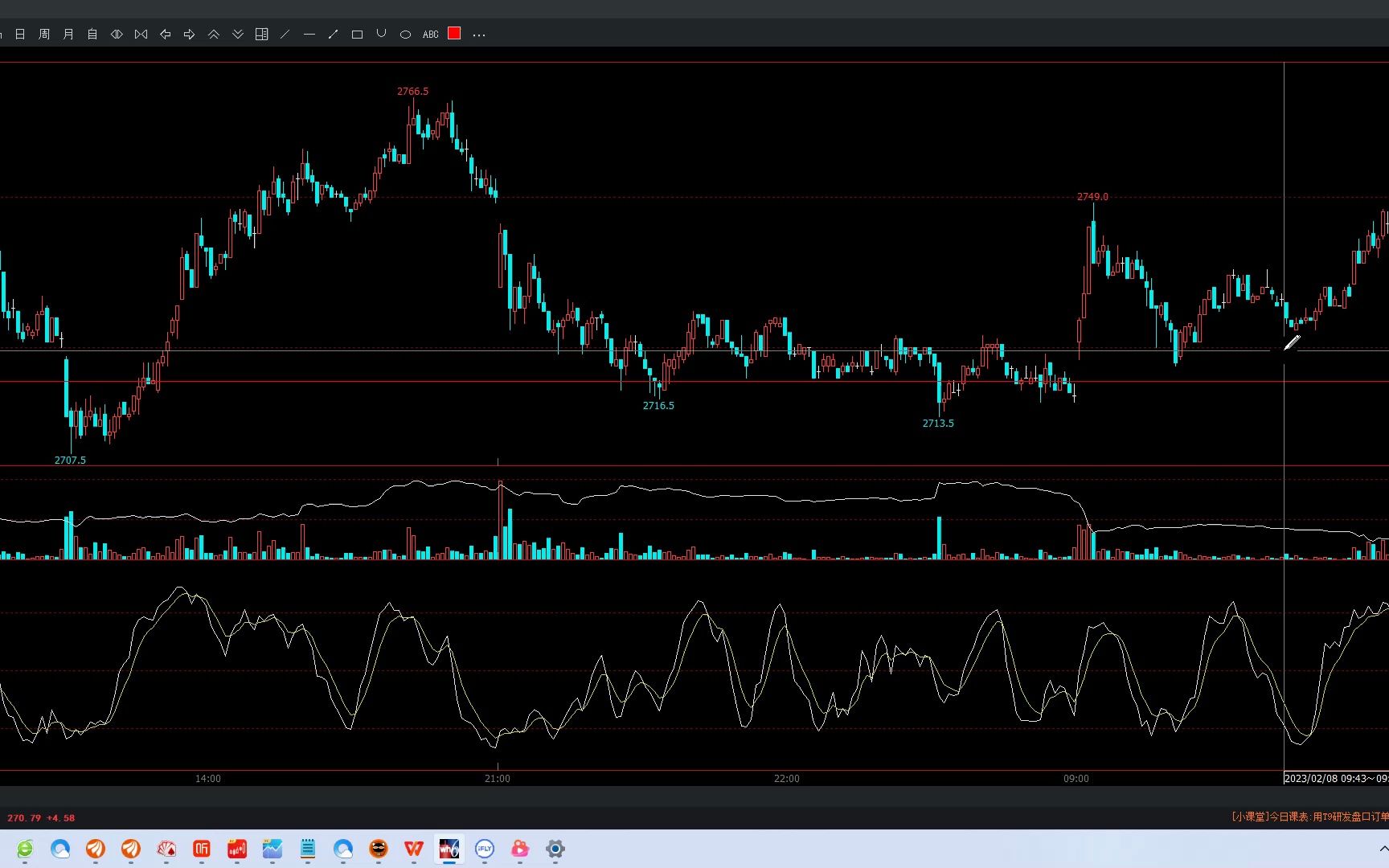The image size is (1389, 868).
Task: Open the playing cards game taskbar icon
Action: click(x=166, y=849)
